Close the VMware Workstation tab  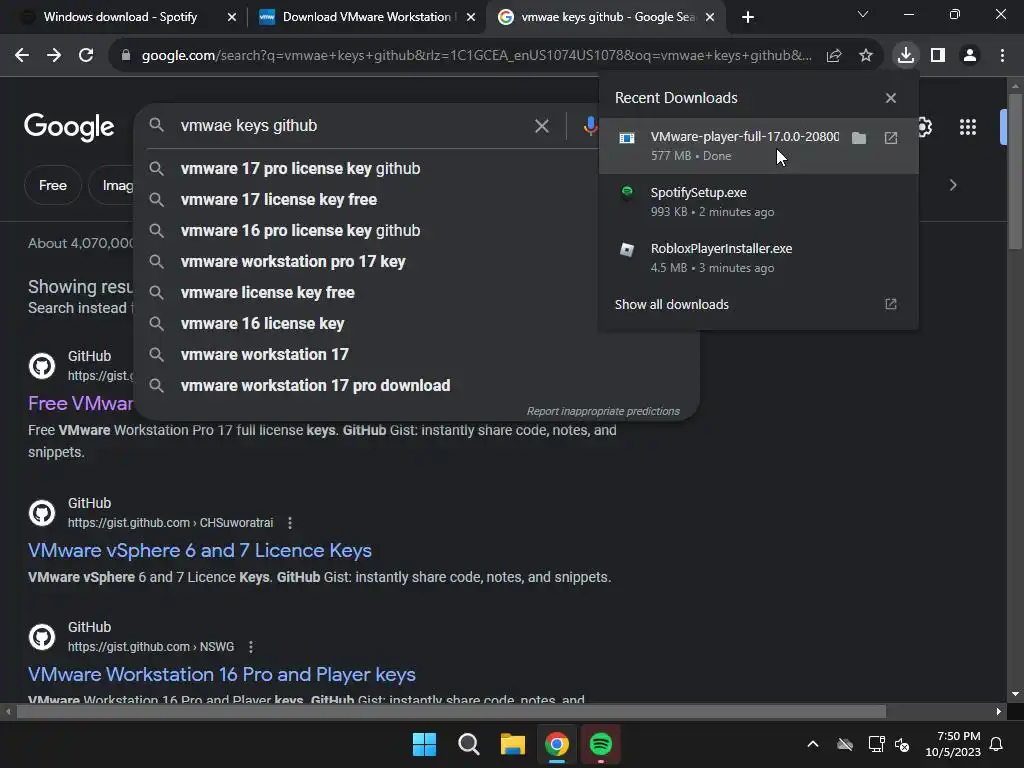[x=471, y=18]
